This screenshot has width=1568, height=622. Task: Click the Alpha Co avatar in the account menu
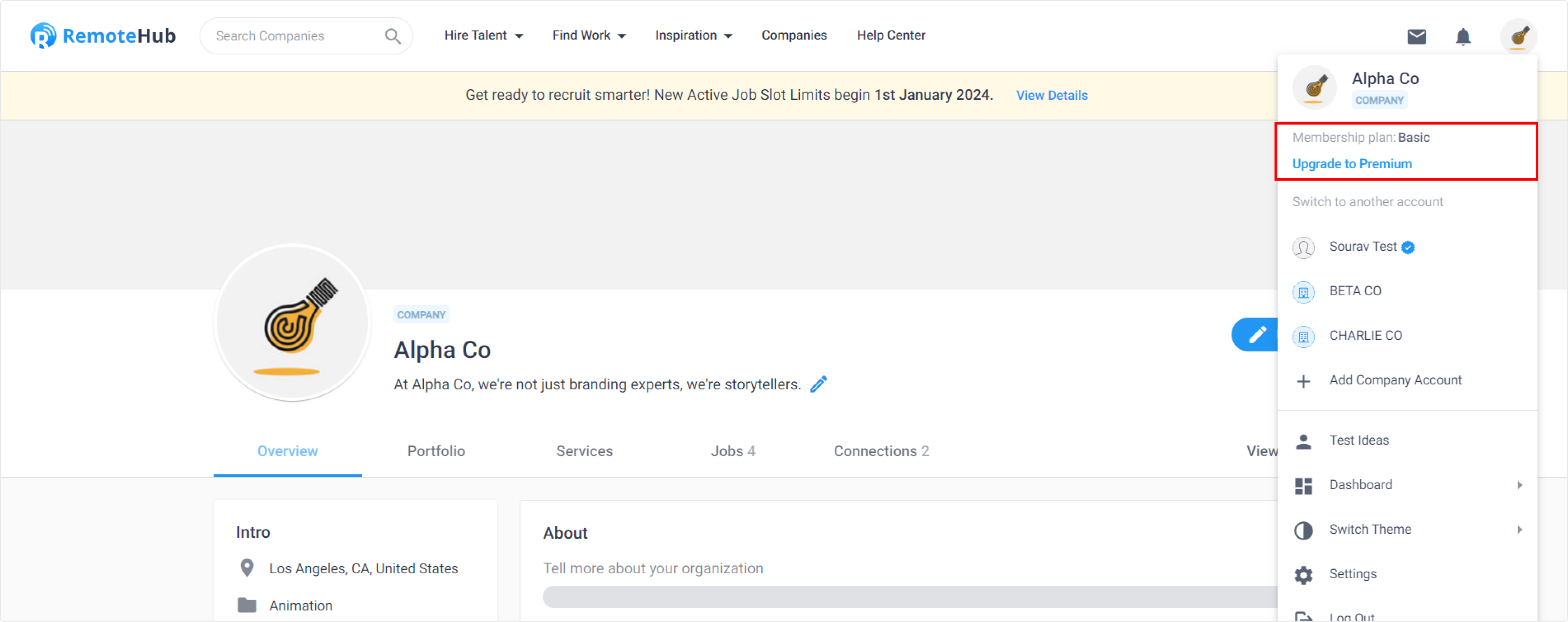(1314, 88)
